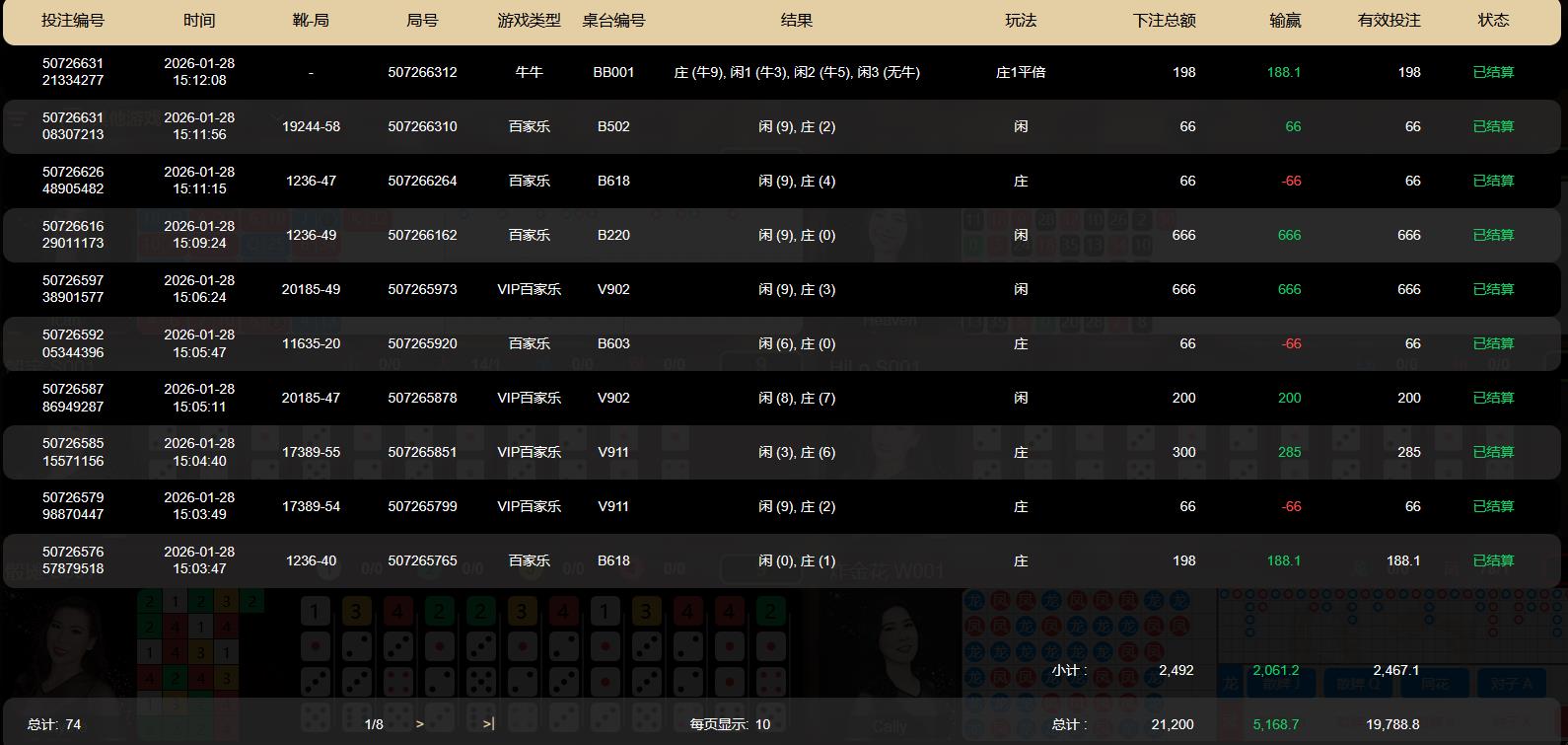Click the 已结算 status of table BB001

(1493, 72)
